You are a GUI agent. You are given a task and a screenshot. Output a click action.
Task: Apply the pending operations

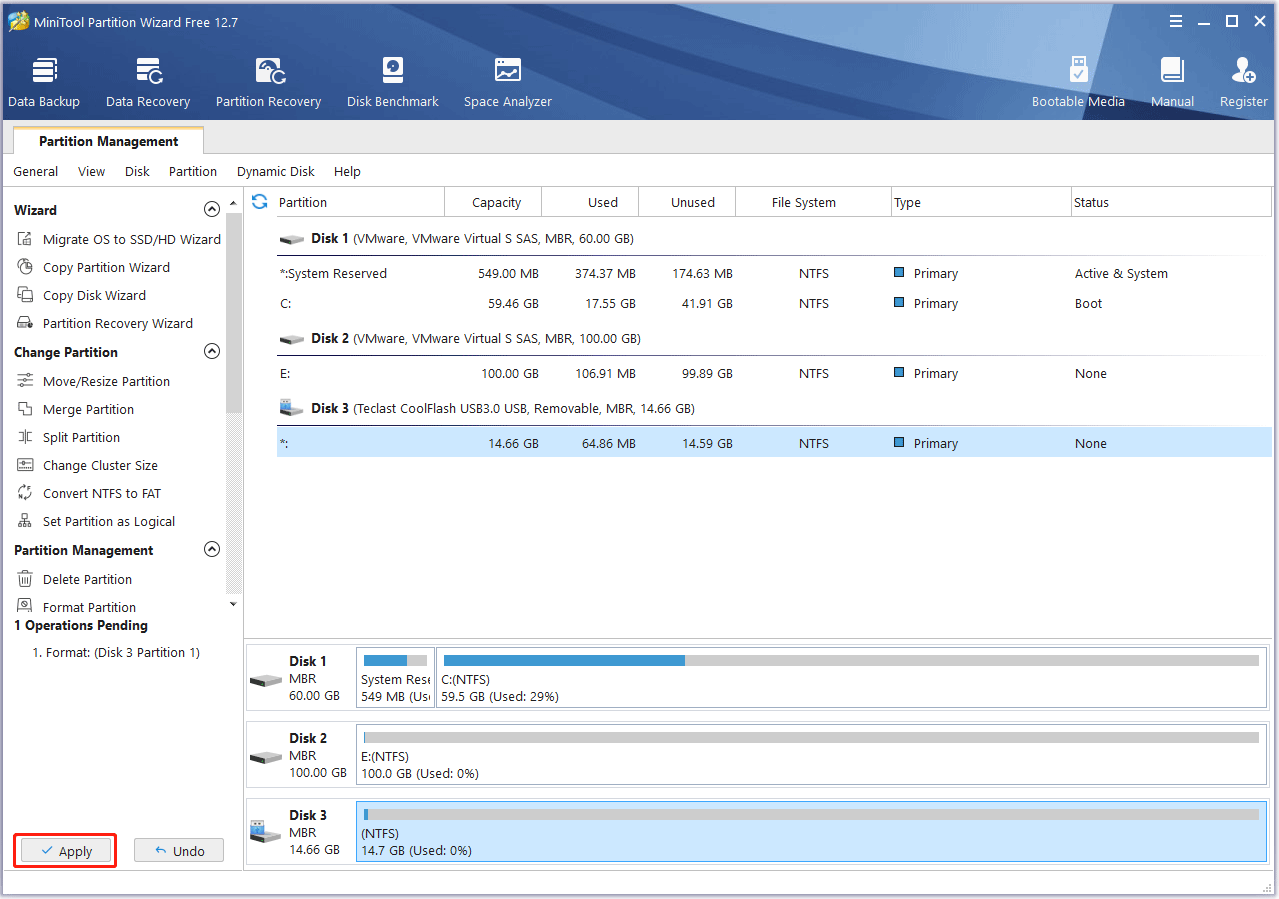point(65,851)
